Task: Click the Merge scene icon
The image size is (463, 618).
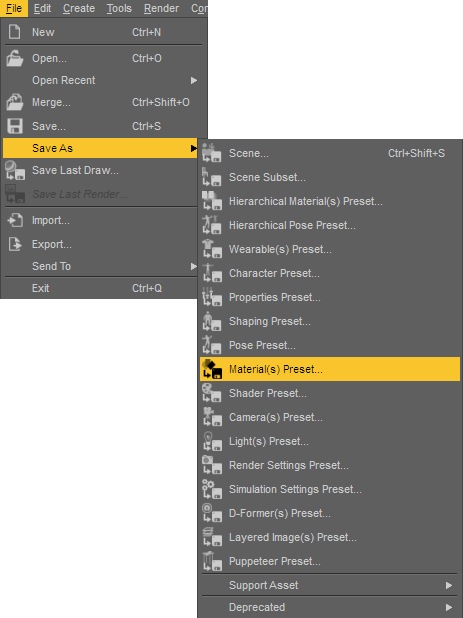Action: point(15,102)
